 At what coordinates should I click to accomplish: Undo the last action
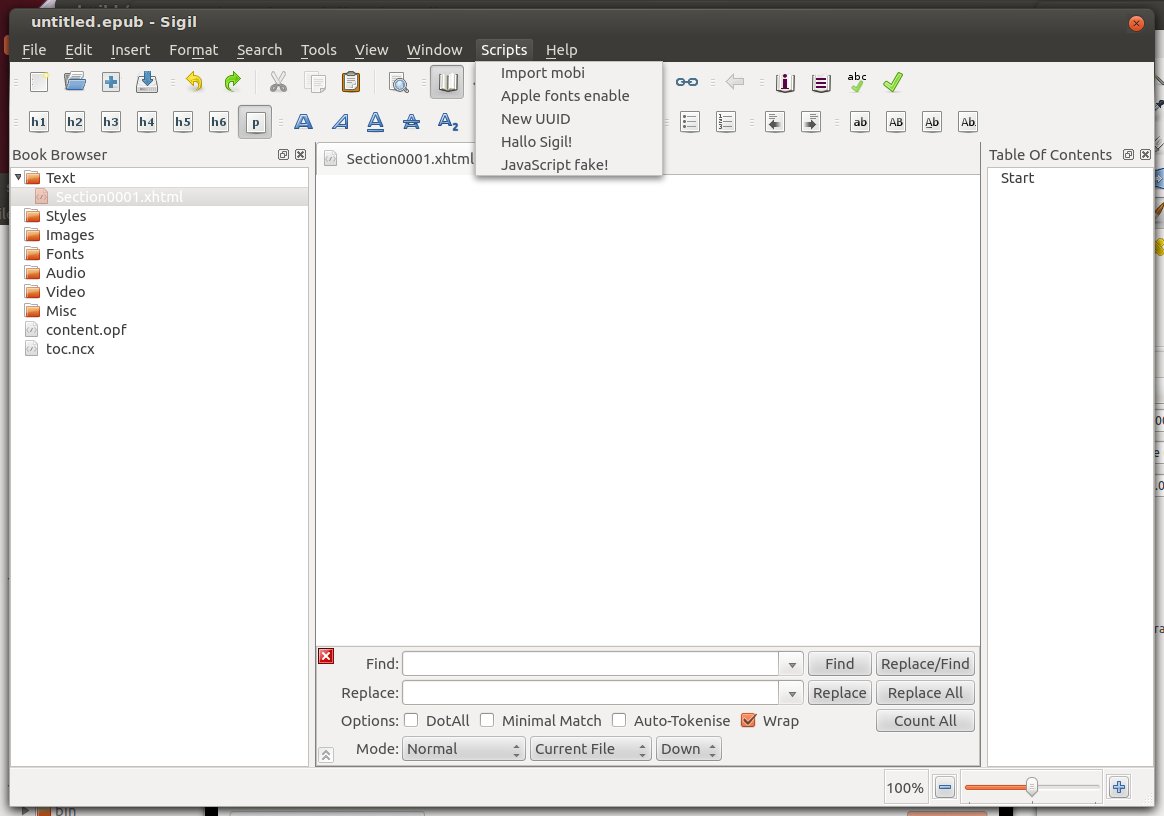194,82
